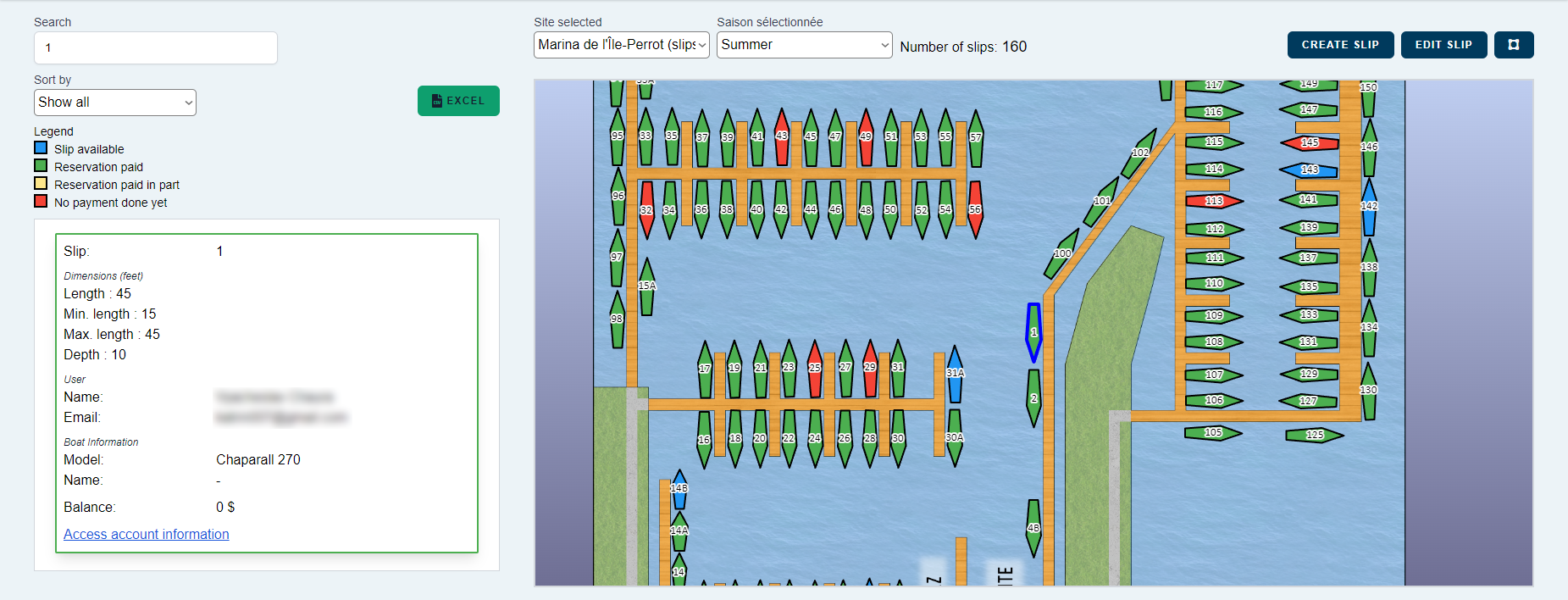Click the blue Slip available legend swatch
This screenshot has height=600, width=1568.
pyautogui.click(x=41, y=148)
